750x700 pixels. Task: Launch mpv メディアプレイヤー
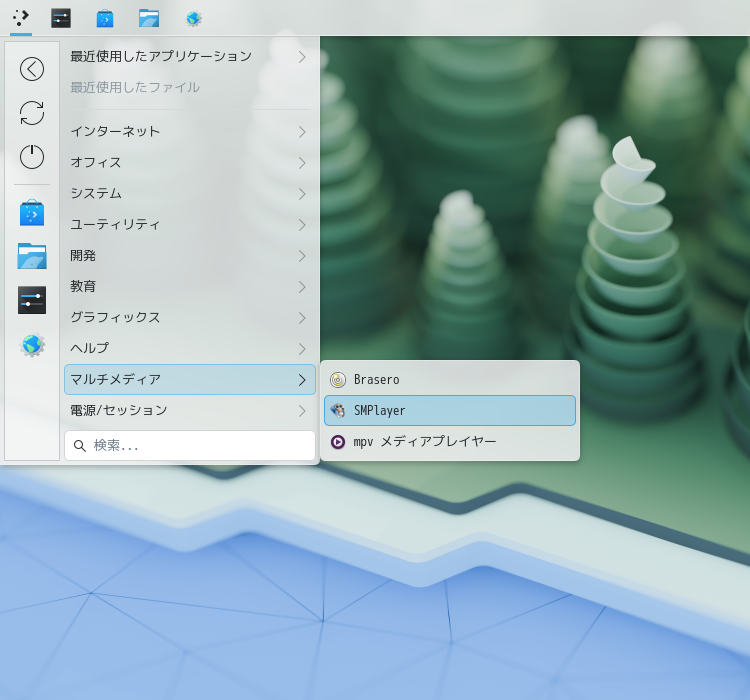[450, 442]
